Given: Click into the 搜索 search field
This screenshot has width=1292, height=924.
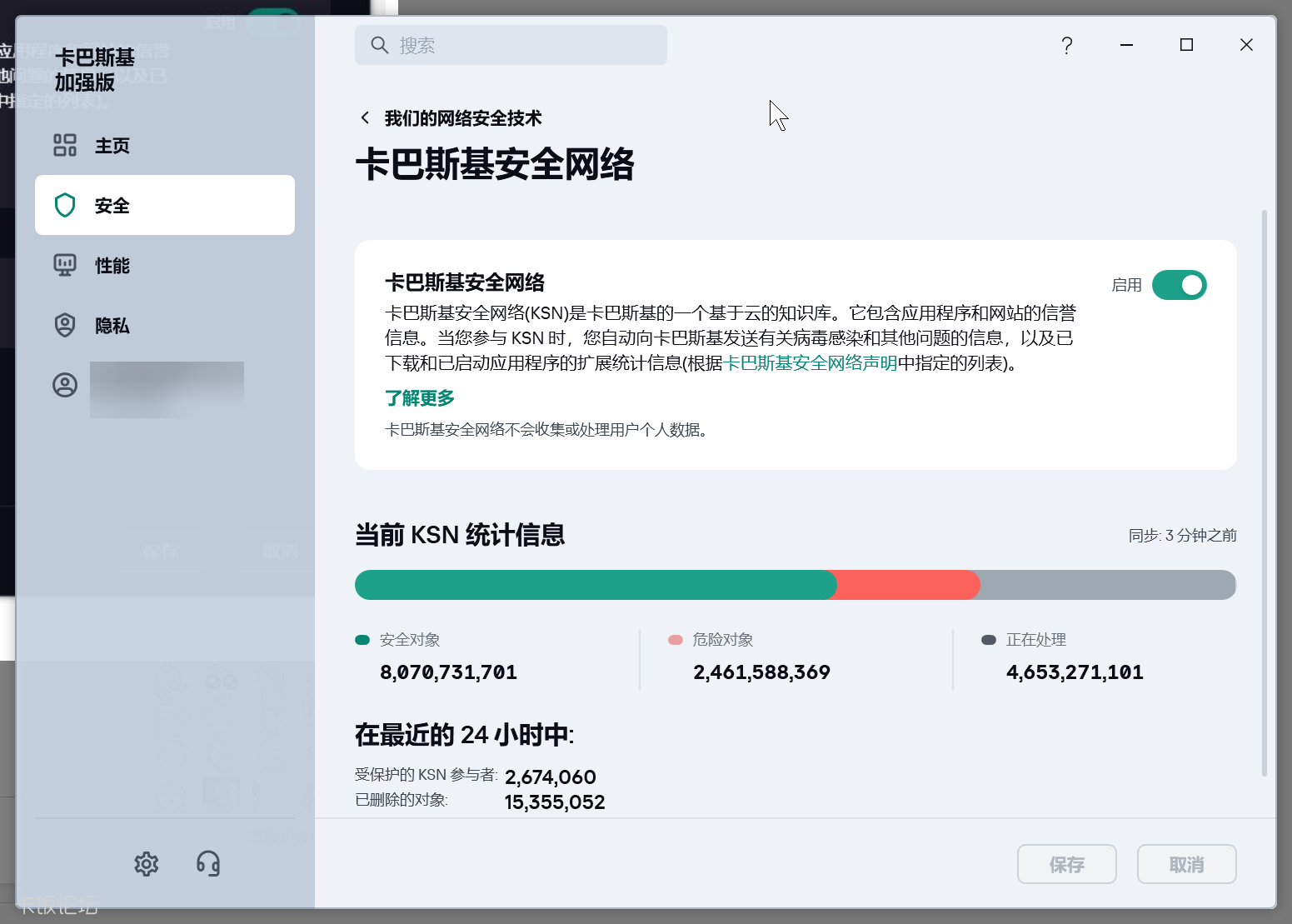Looking at the screenshot, I should [525, 45].
